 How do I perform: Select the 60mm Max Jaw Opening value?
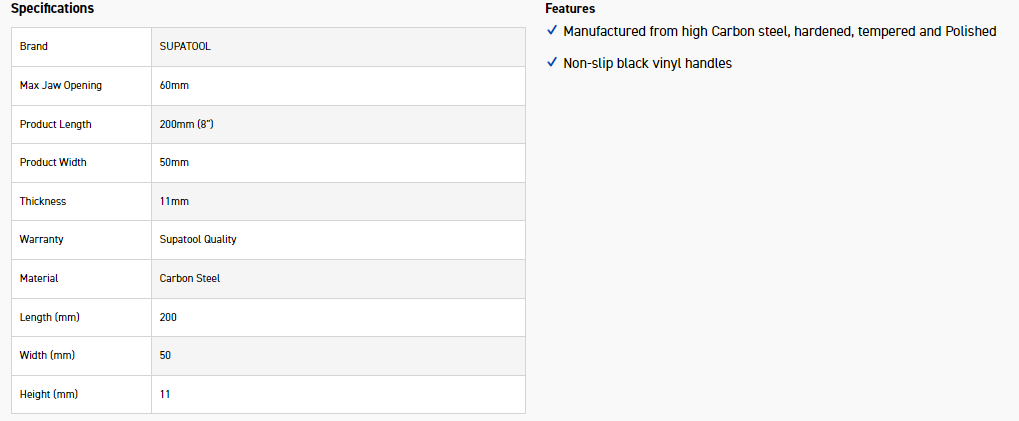point(174,85)
